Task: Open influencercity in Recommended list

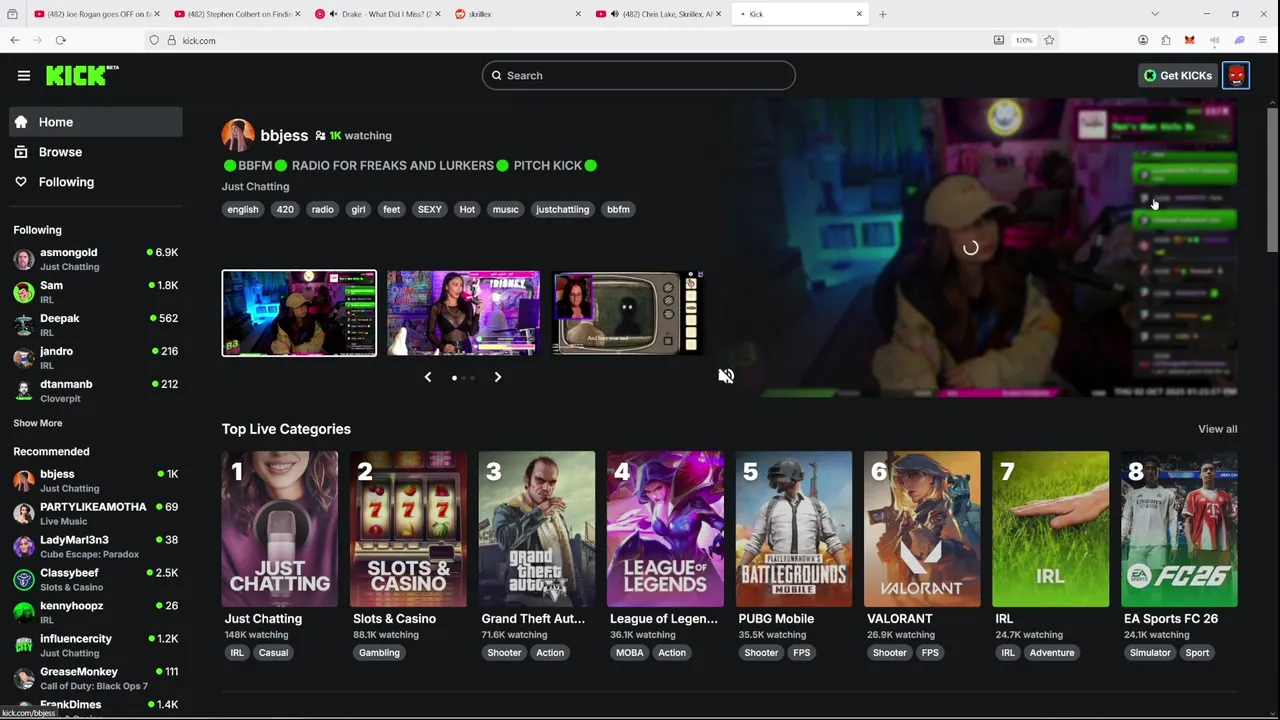Action: [96, 646]
